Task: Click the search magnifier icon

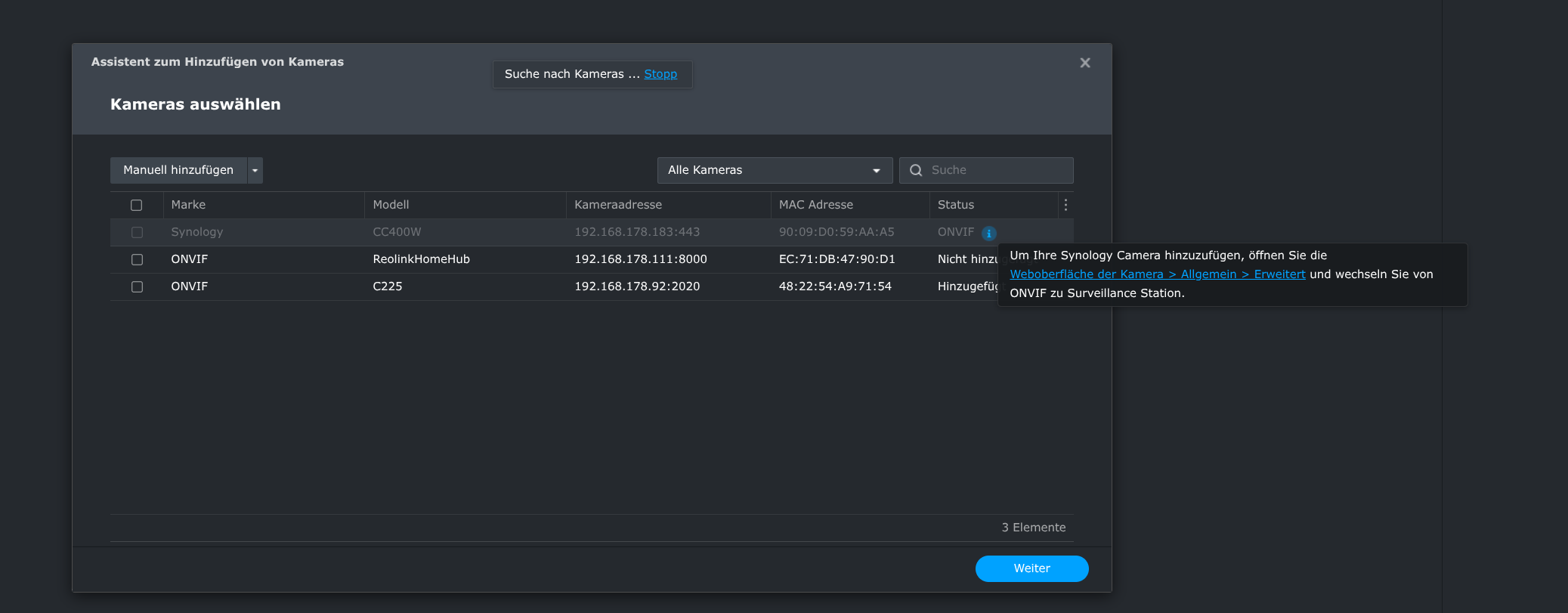Action: tap(916, 170)
